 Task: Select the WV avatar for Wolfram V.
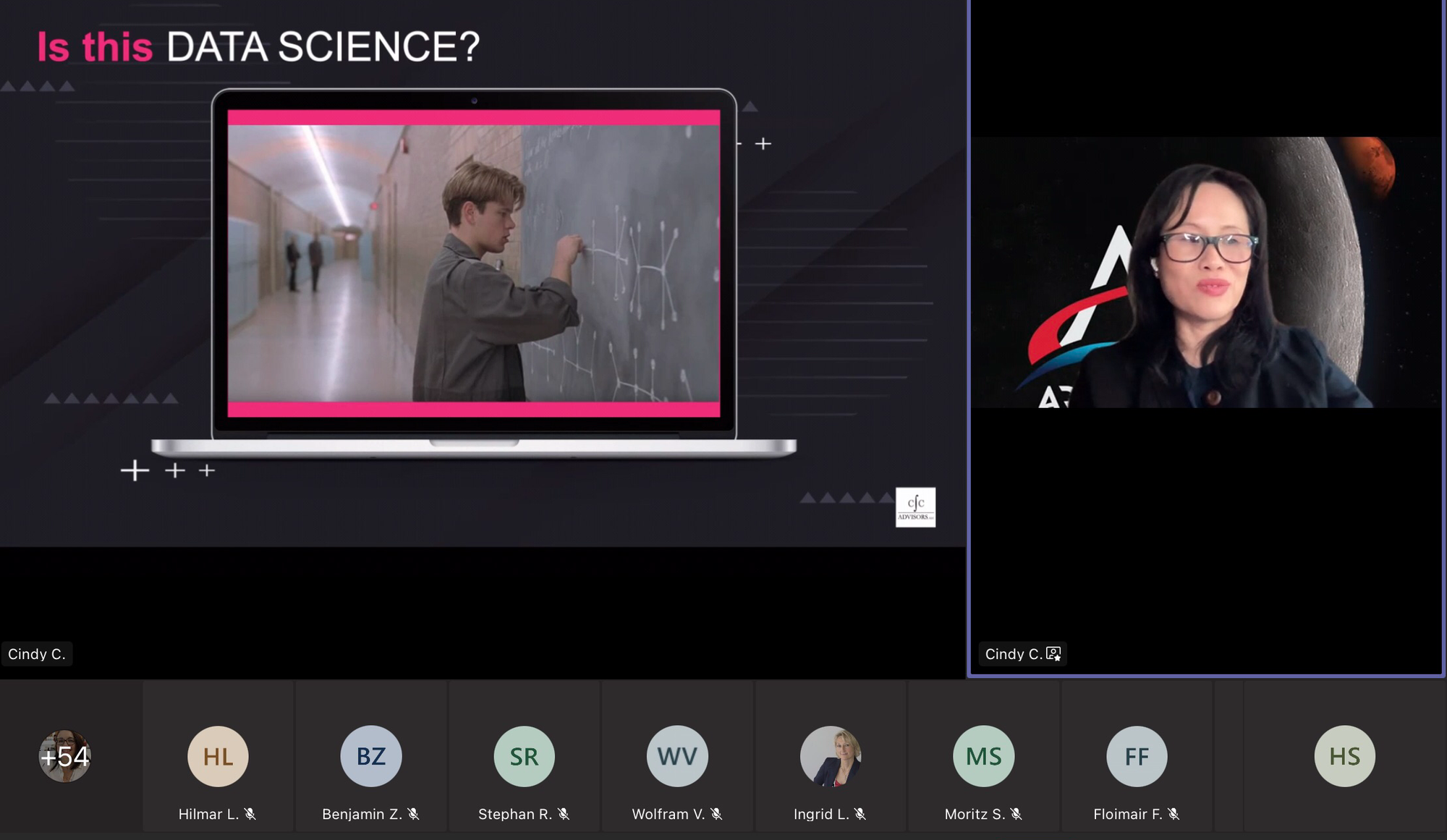click(677, 756)
